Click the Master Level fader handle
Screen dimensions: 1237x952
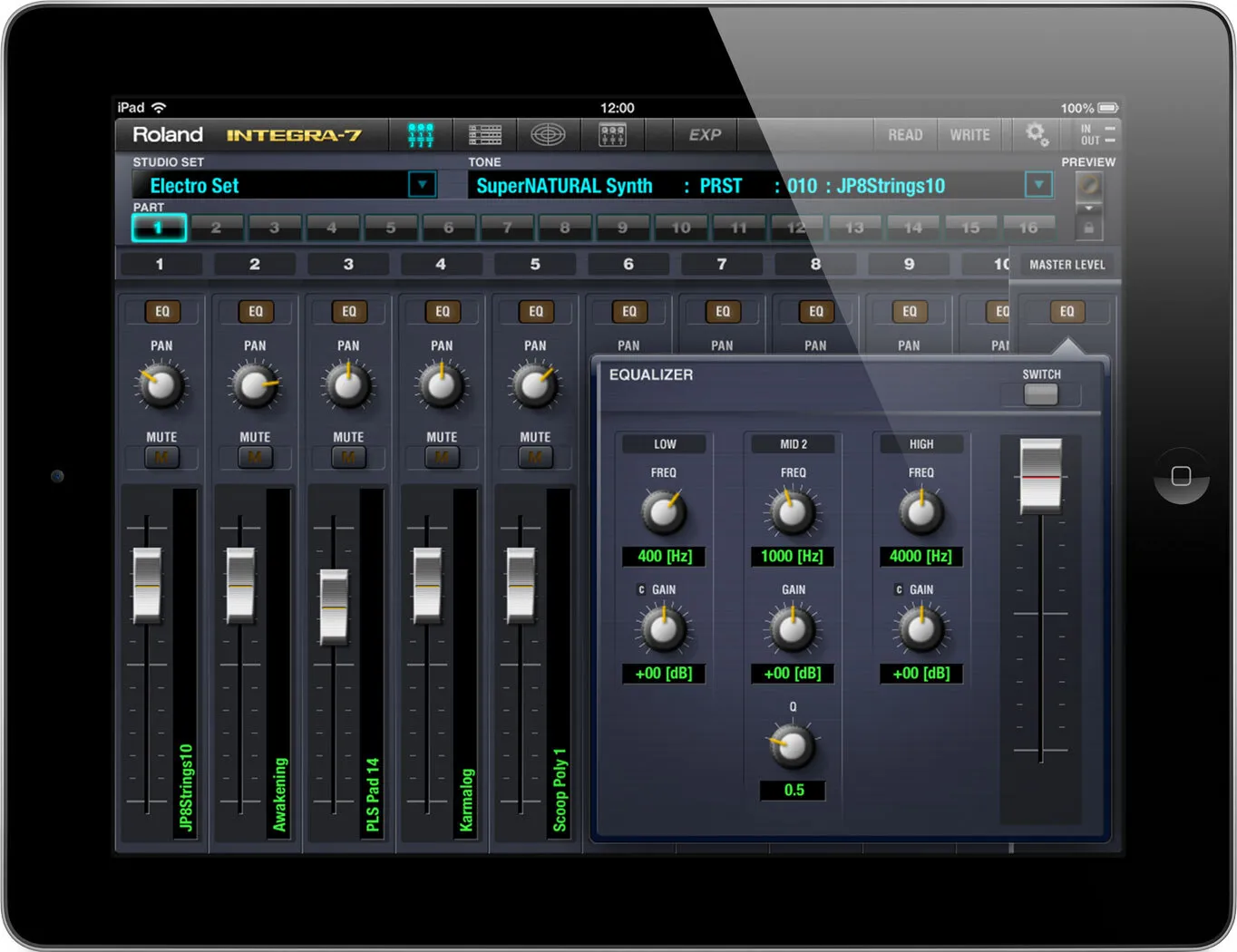pos(1040,475)
